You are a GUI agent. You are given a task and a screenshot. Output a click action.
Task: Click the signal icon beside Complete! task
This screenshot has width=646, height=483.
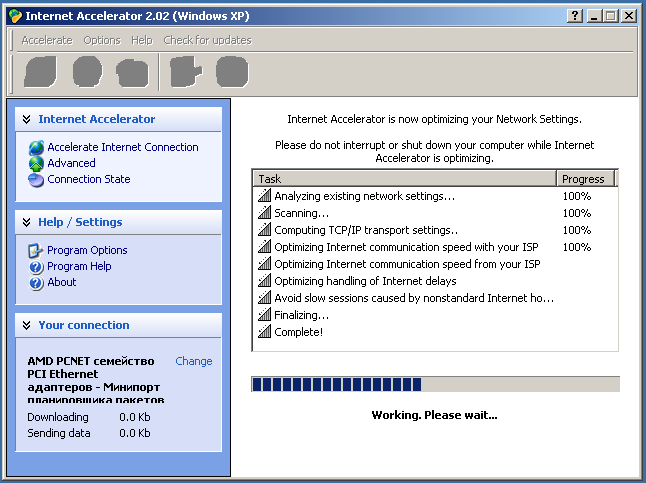[x=264, y=332]
